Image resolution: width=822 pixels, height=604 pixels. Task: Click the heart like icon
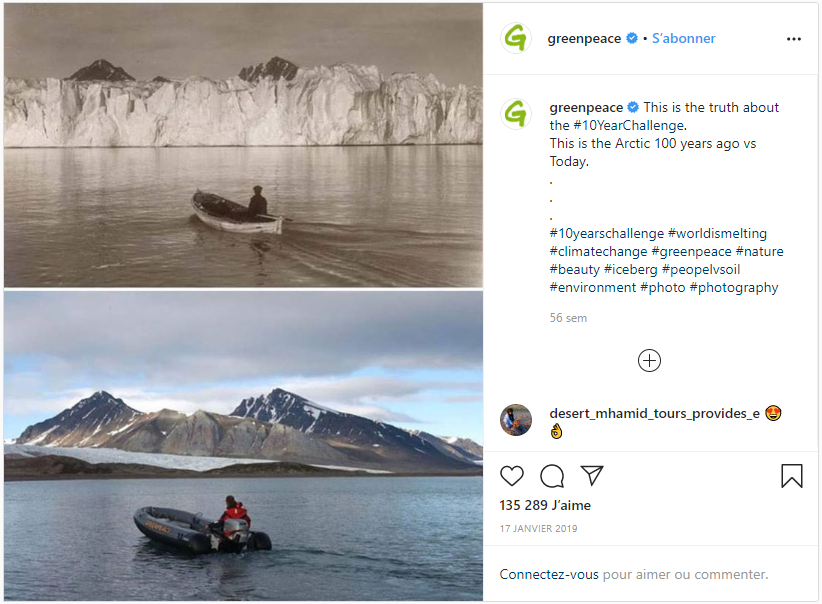tap(512, 476)
